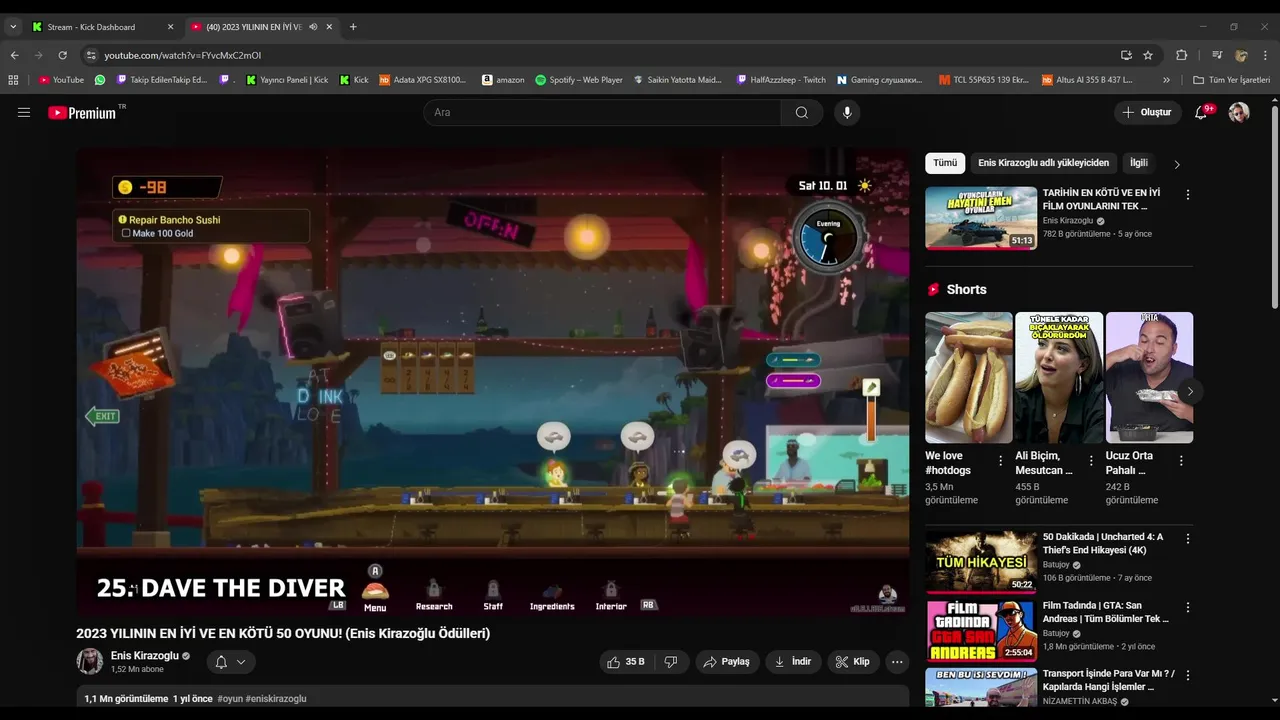Share the video via Paylaş

pyautogui.click(x=727, y=662)
